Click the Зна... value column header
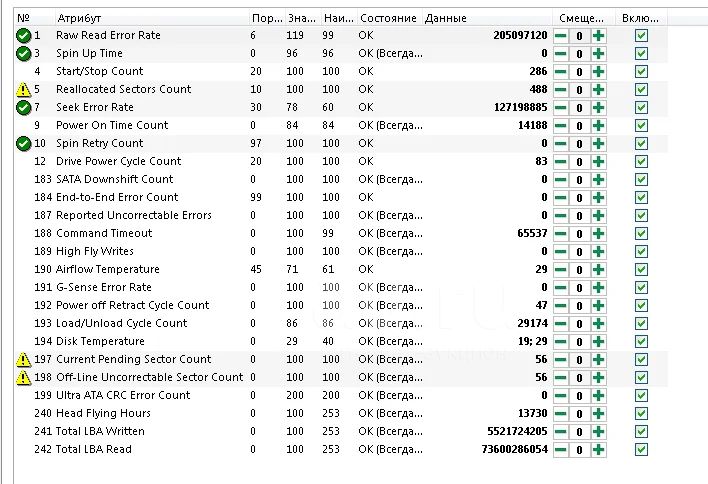Viewport: 708px width, 484px height. 302,19
